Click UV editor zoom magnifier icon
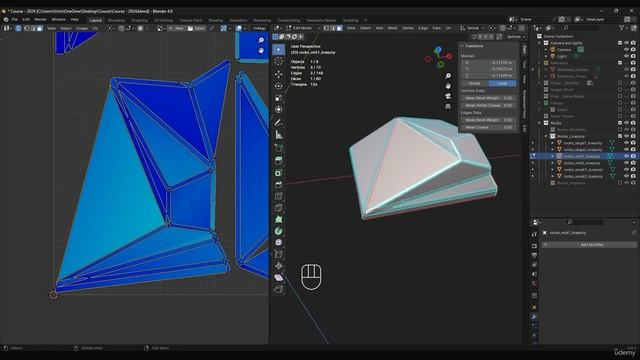Image resolution: width=640 pixels, height=360 pixels. pos(261,40)
